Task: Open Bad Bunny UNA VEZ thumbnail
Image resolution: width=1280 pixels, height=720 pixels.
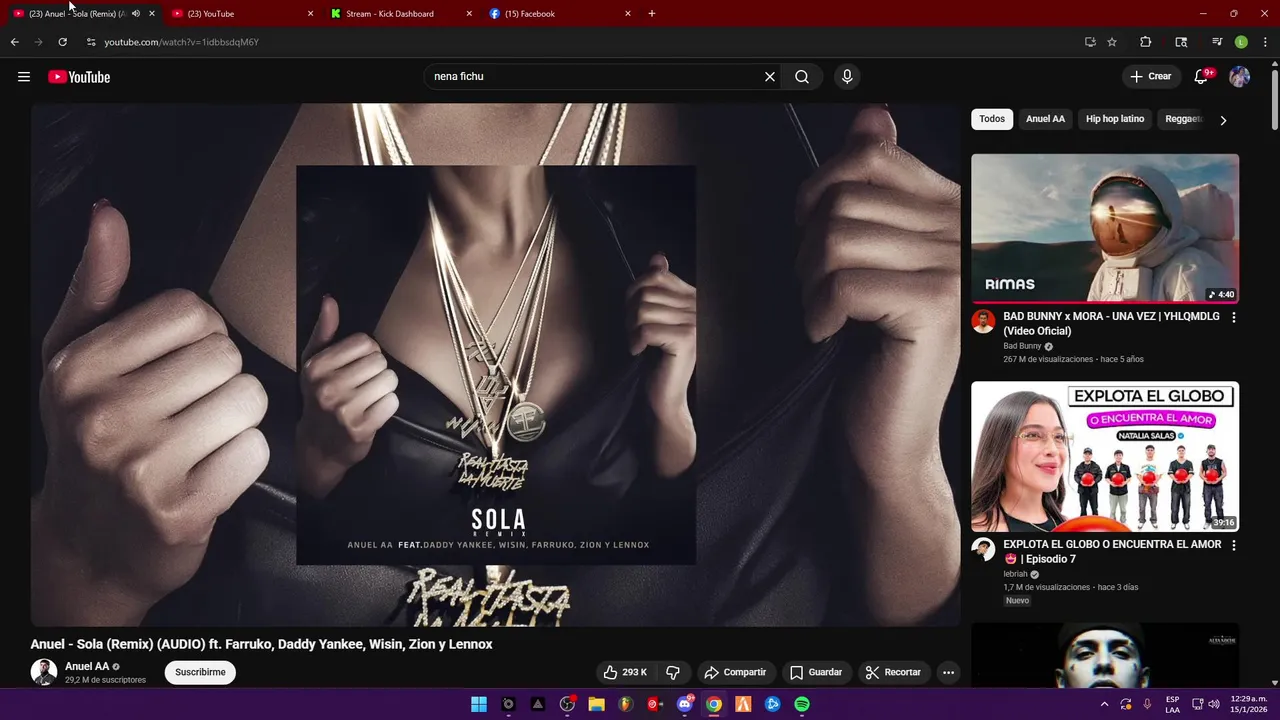Action: [1105, 228]
